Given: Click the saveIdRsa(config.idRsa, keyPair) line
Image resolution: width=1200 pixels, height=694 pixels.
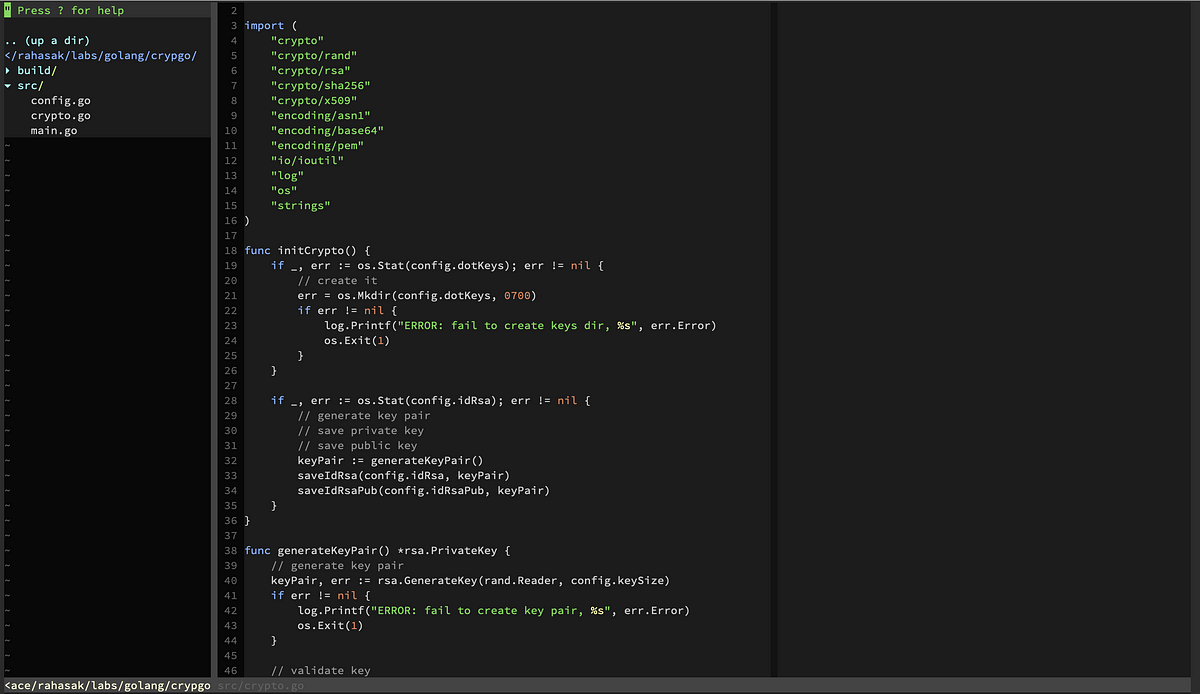Looking at the screenshot, I should pyautogui.click(x=404, y=475).
